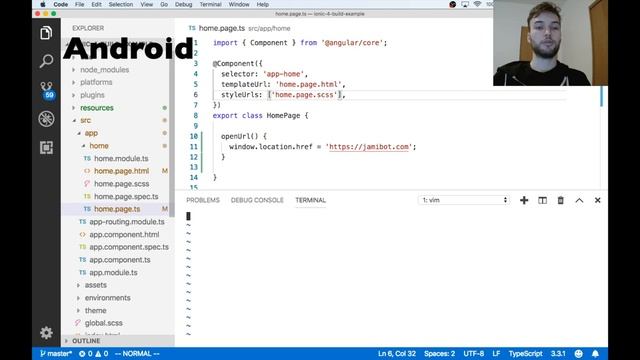Open the Selection menu
This screenshot has width=640, height=360.
(121, 4)
